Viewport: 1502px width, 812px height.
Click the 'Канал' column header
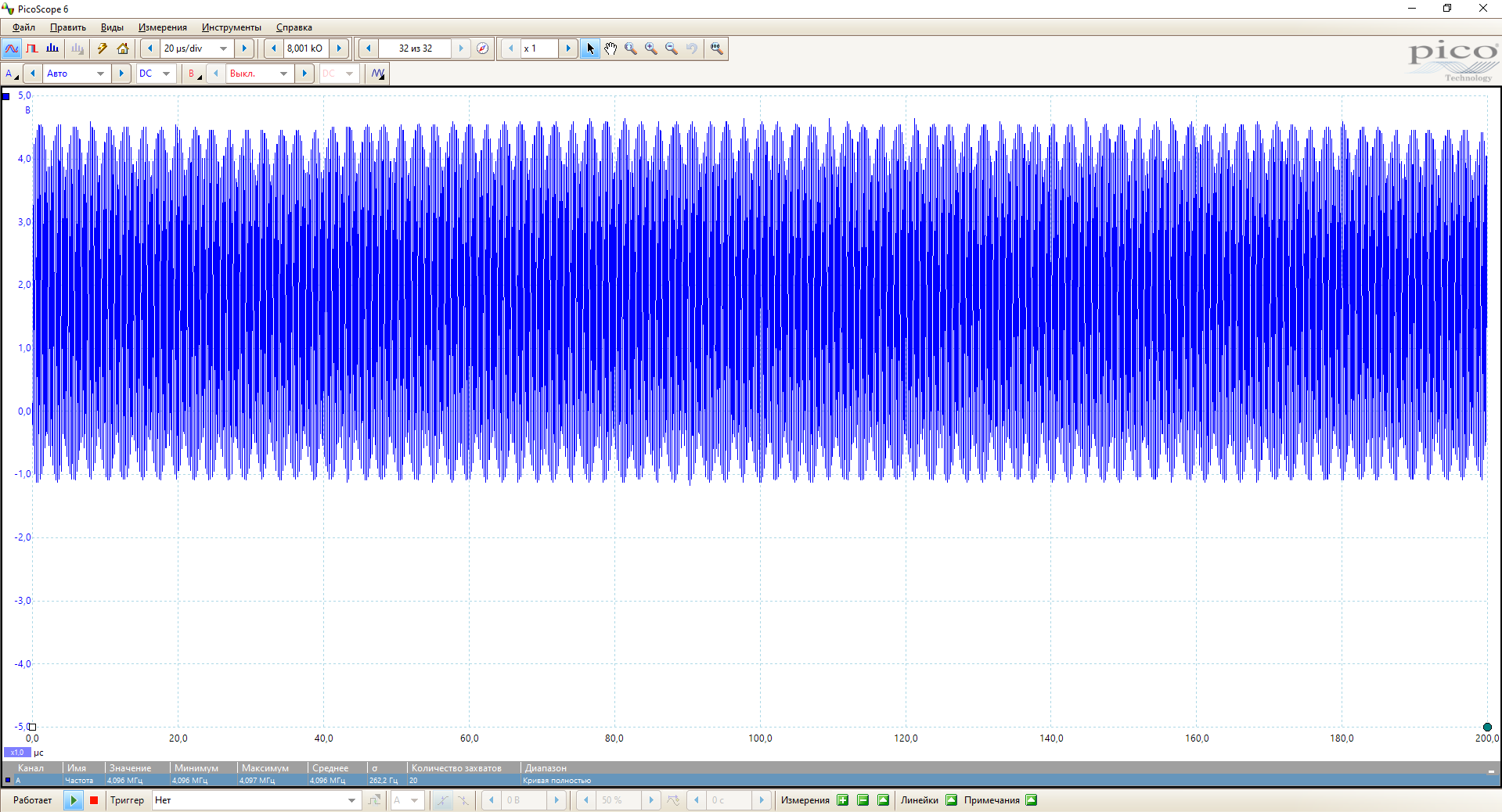click(x=31, y=768)
